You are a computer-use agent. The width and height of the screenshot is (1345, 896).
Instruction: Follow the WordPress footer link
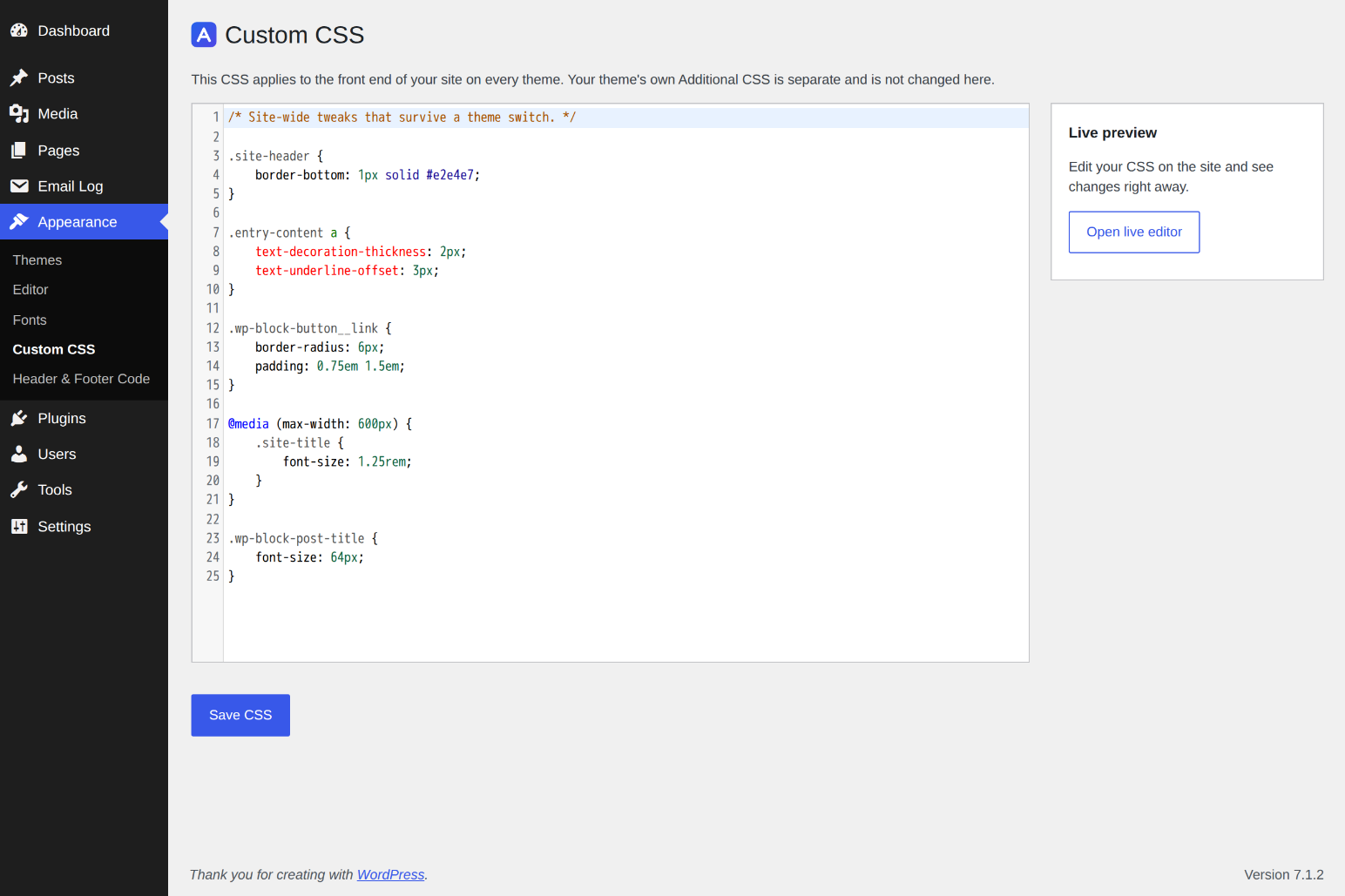point(391,875)
